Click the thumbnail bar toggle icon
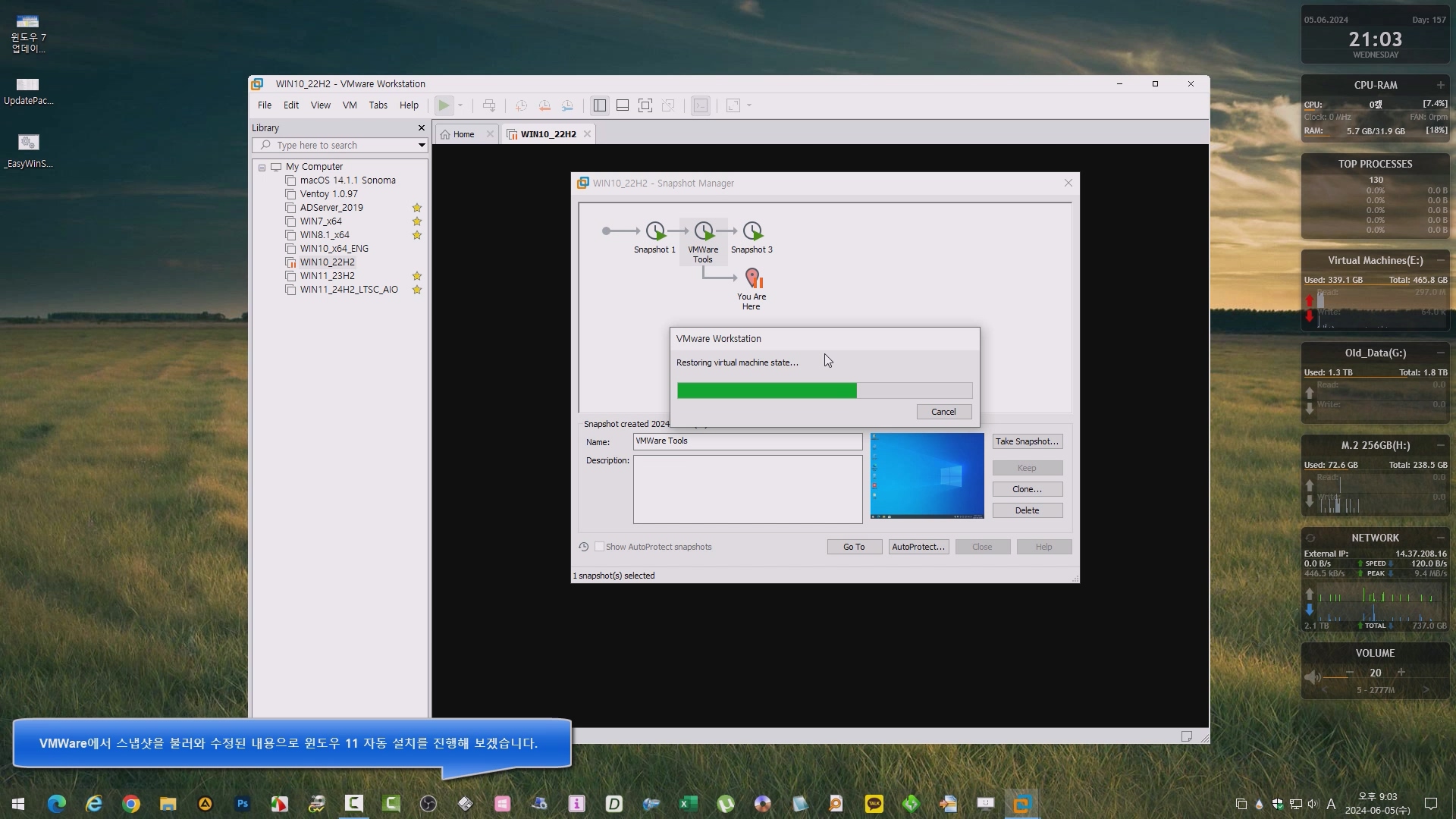1456x819 pixels. pos(623,105)
